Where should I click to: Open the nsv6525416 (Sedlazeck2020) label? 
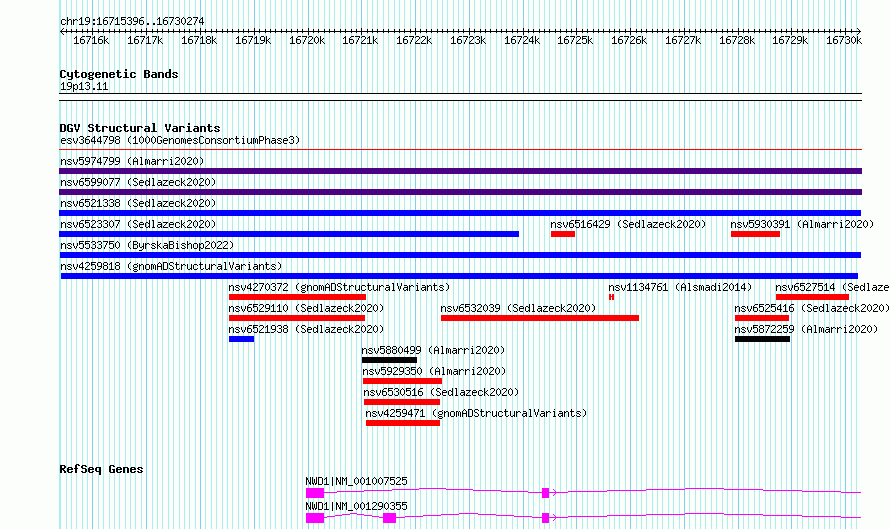[x=812, y=308]
